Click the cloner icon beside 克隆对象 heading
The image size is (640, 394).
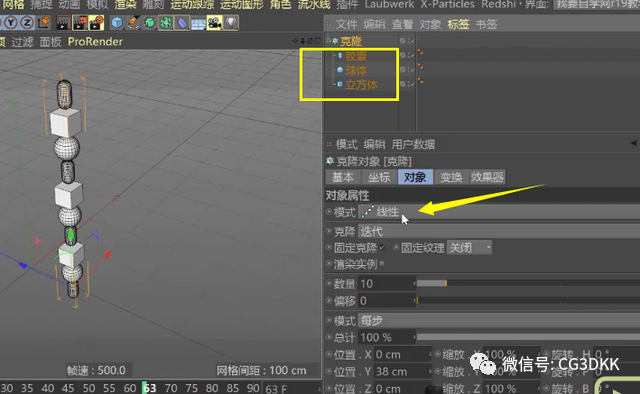tap(330, 161)
